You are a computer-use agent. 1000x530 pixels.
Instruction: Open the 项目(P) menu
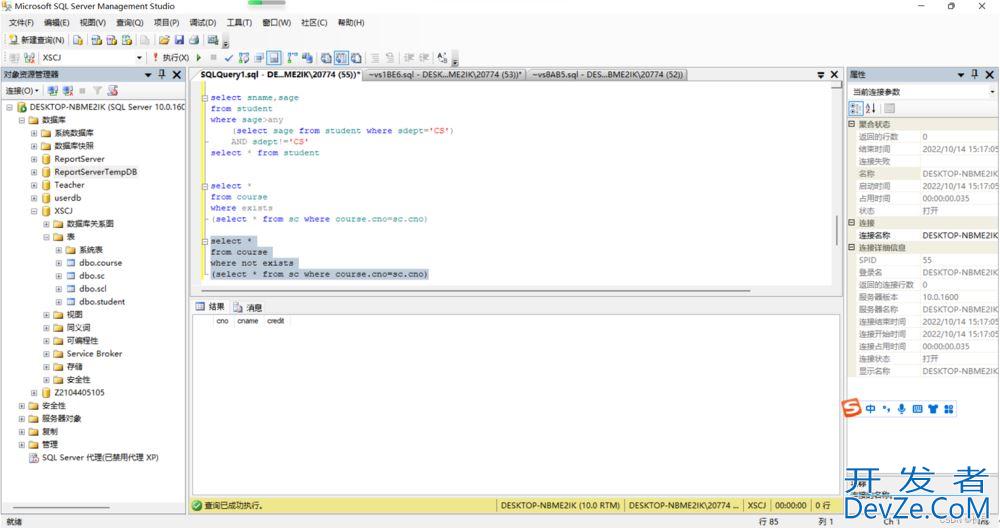(x=166, y=23)
